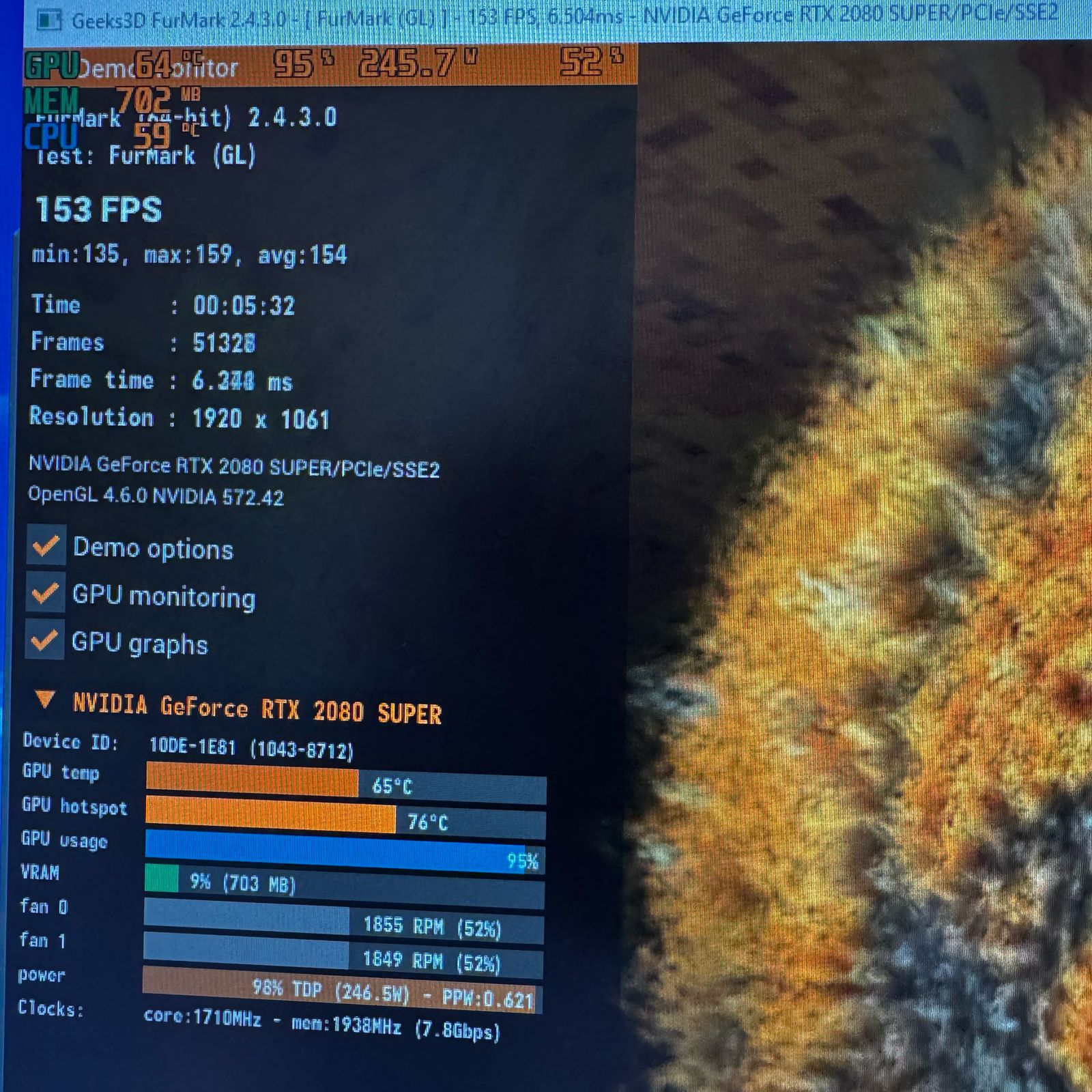
Task: Collapse the NVIDIA GeForce RTX 2080 SUPER section
Action: (x=45, y=698)
